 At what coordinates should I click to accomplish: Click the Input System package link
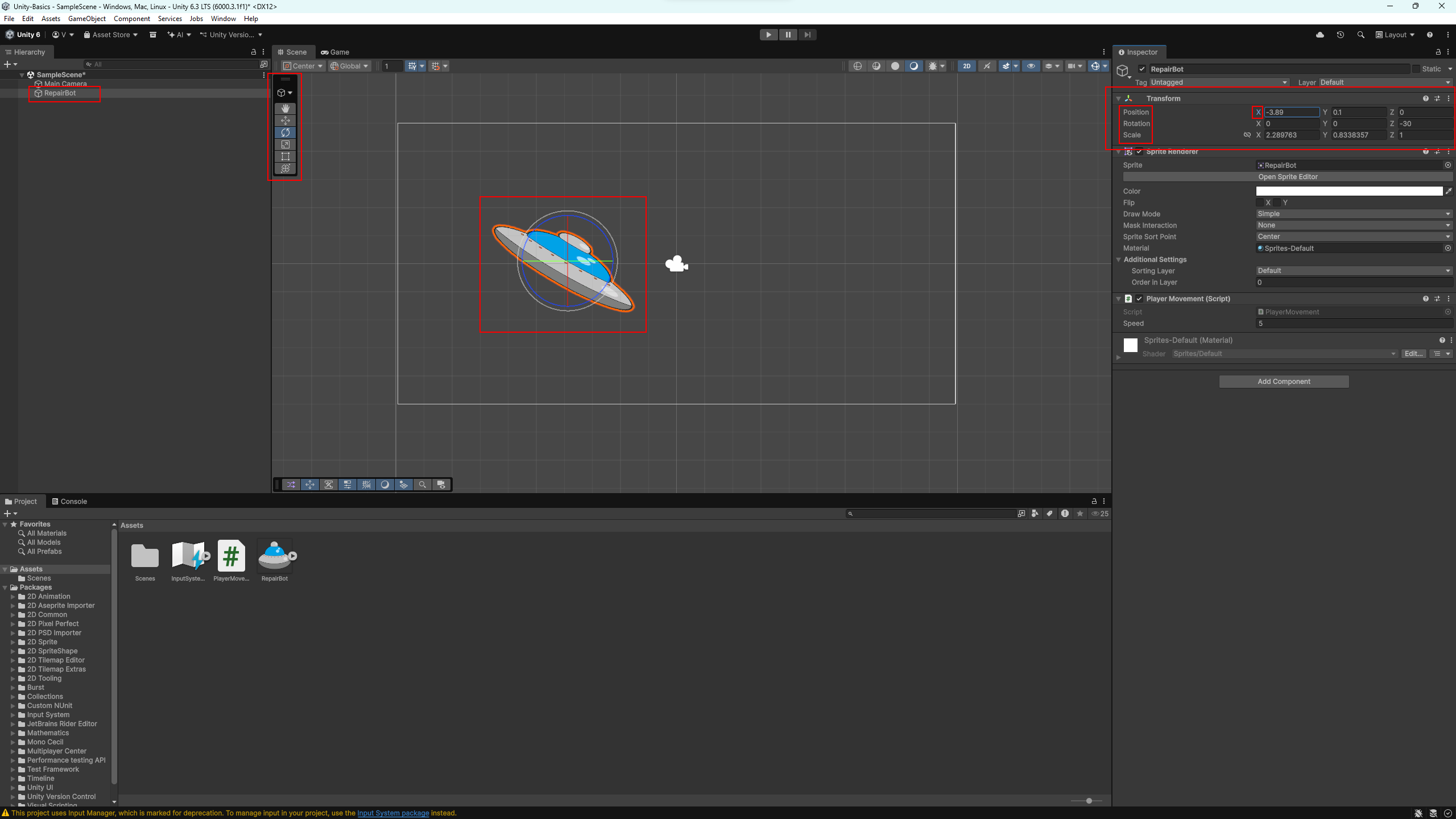coord(392,813)
